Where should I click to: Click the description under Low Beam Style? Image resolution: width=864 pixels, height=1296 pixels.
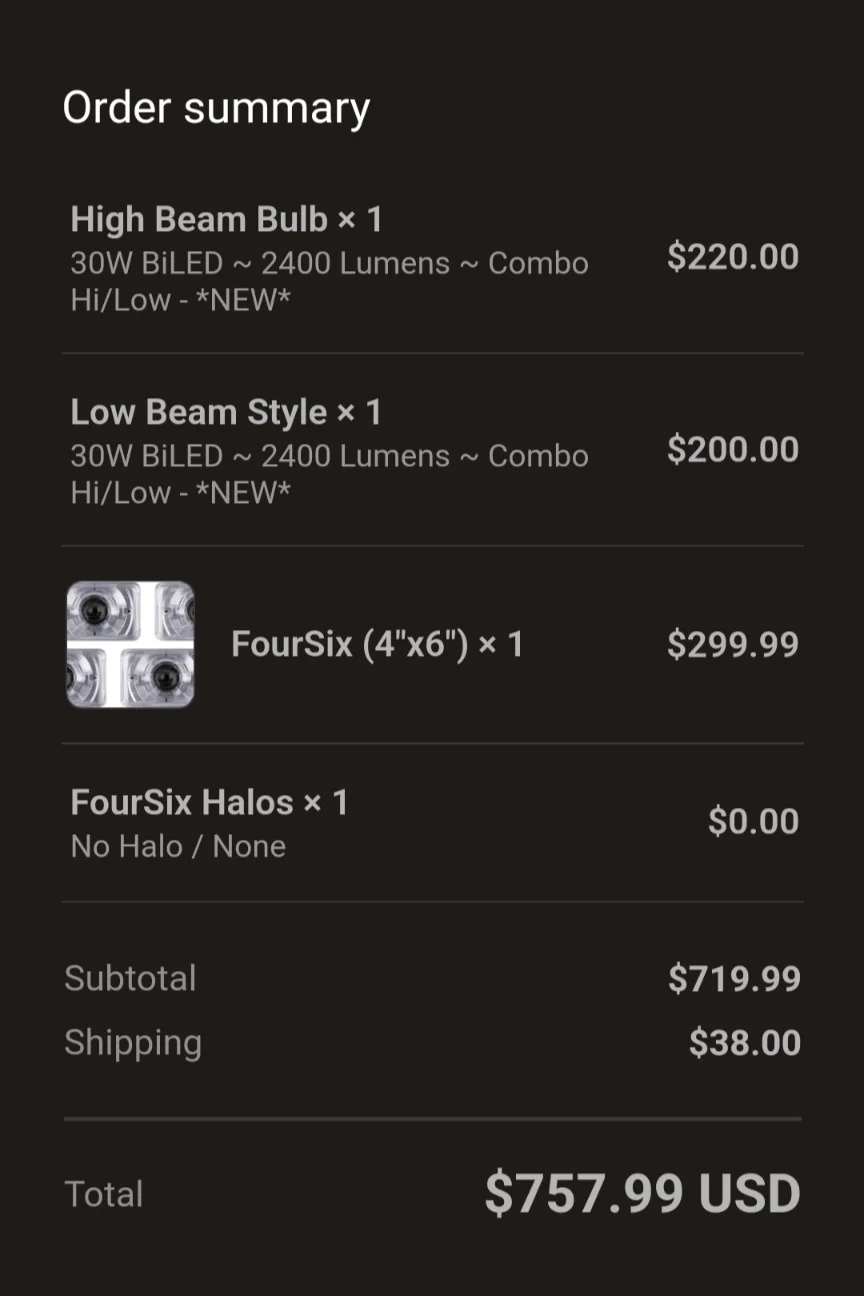[x=329, y=474]
